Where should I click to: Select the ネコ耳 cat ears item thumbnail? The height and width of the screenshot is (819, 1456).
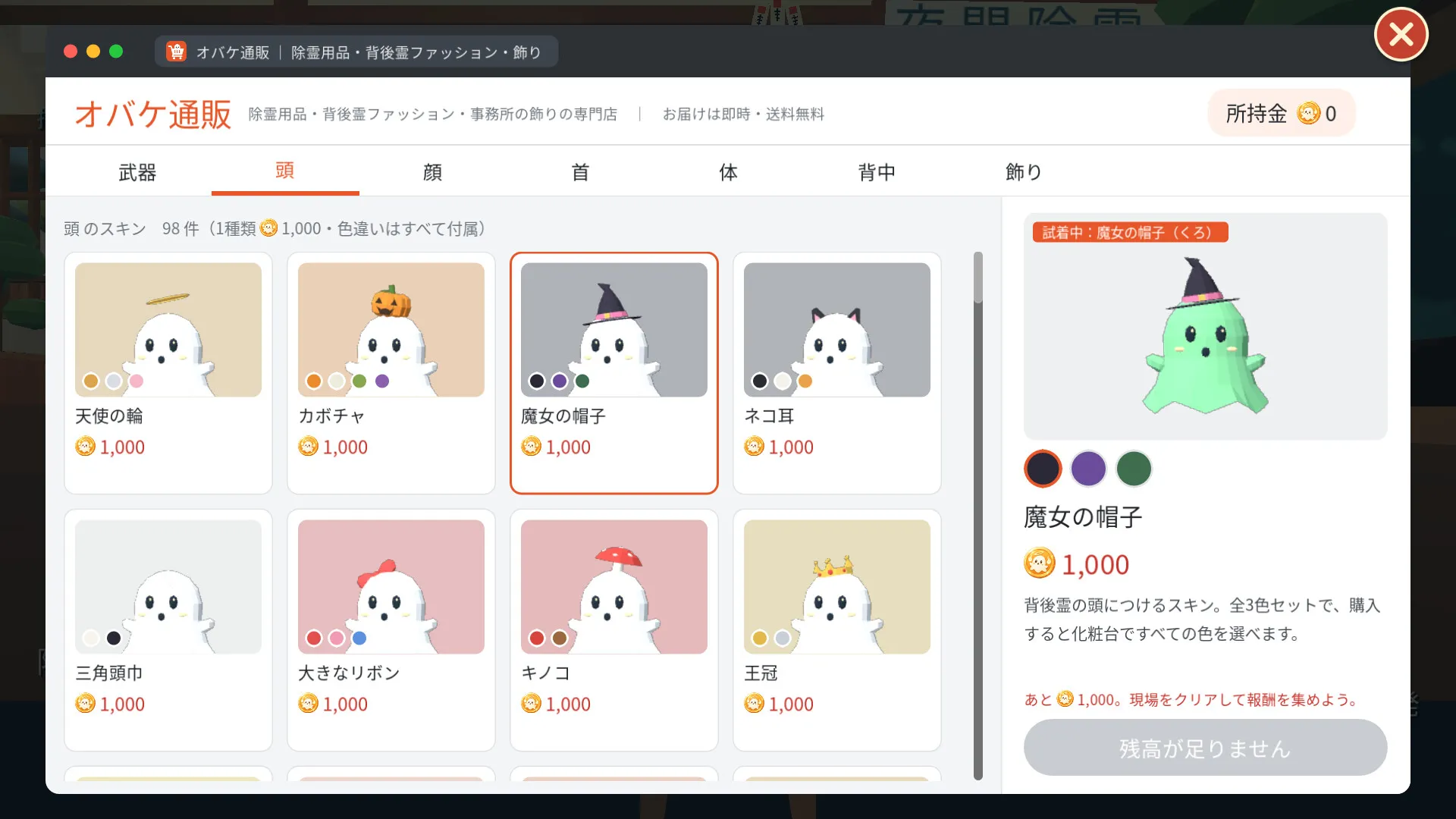[x=837, y=330]
